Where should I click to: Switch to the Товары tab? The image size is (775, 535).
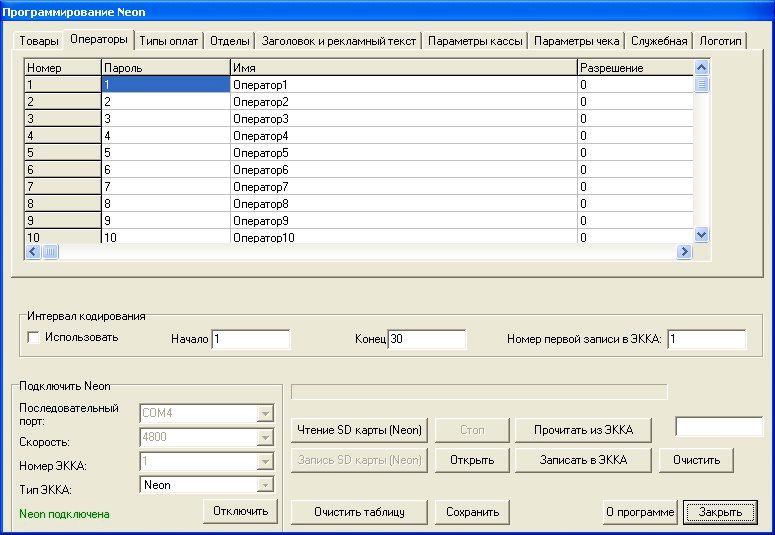[x=39, y=41]
